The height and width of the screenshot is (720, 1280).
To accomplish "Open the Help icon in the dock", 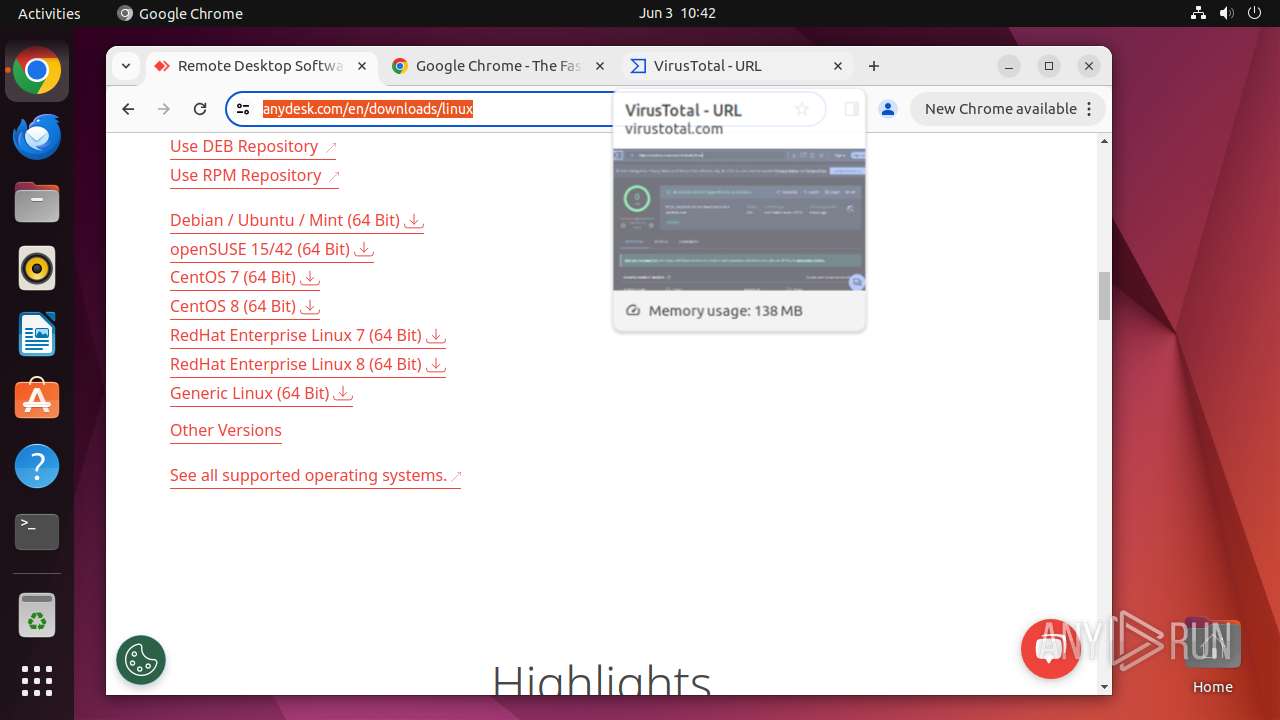I will coord(37,466).
